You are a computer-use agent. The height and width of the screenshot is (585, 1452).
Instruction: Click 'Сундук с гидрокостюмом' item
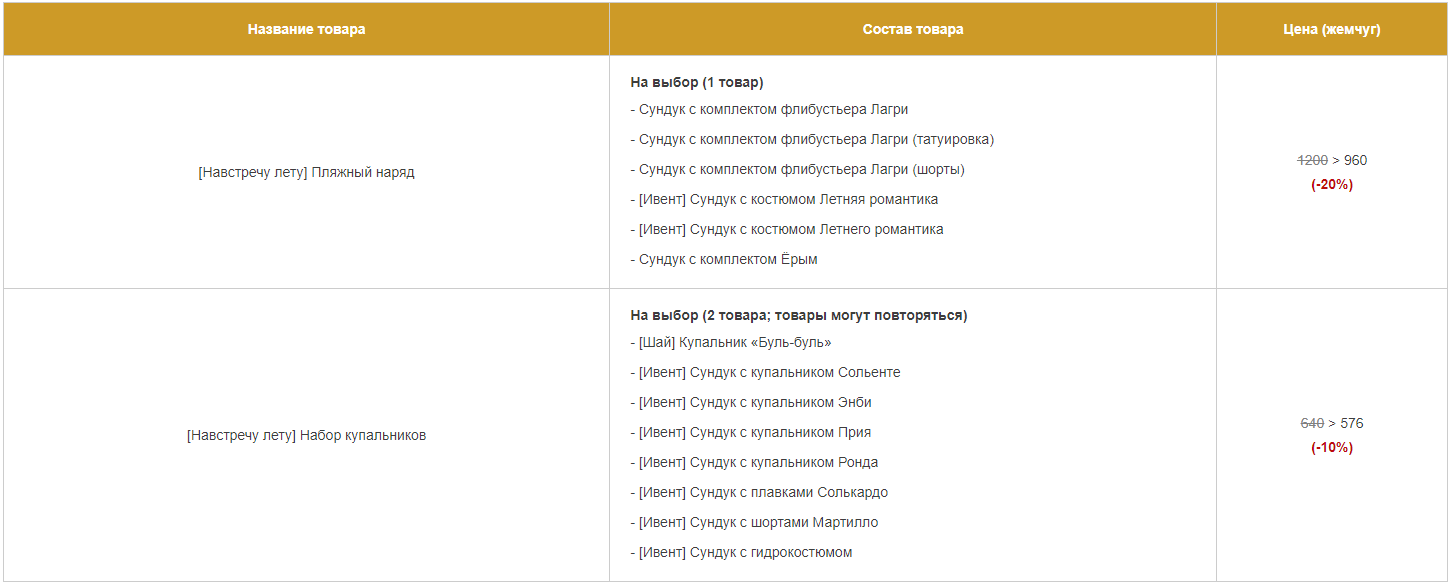pos(745,552)
